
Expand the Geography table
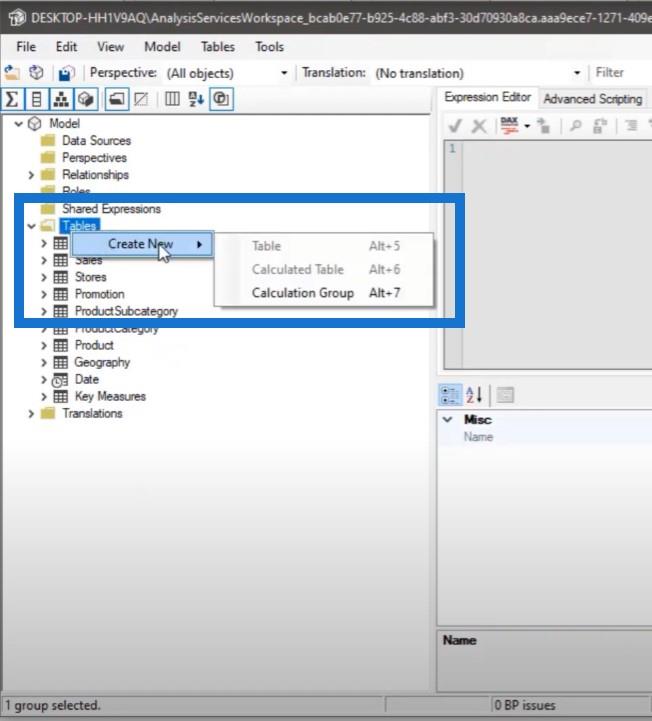(44, 362)
